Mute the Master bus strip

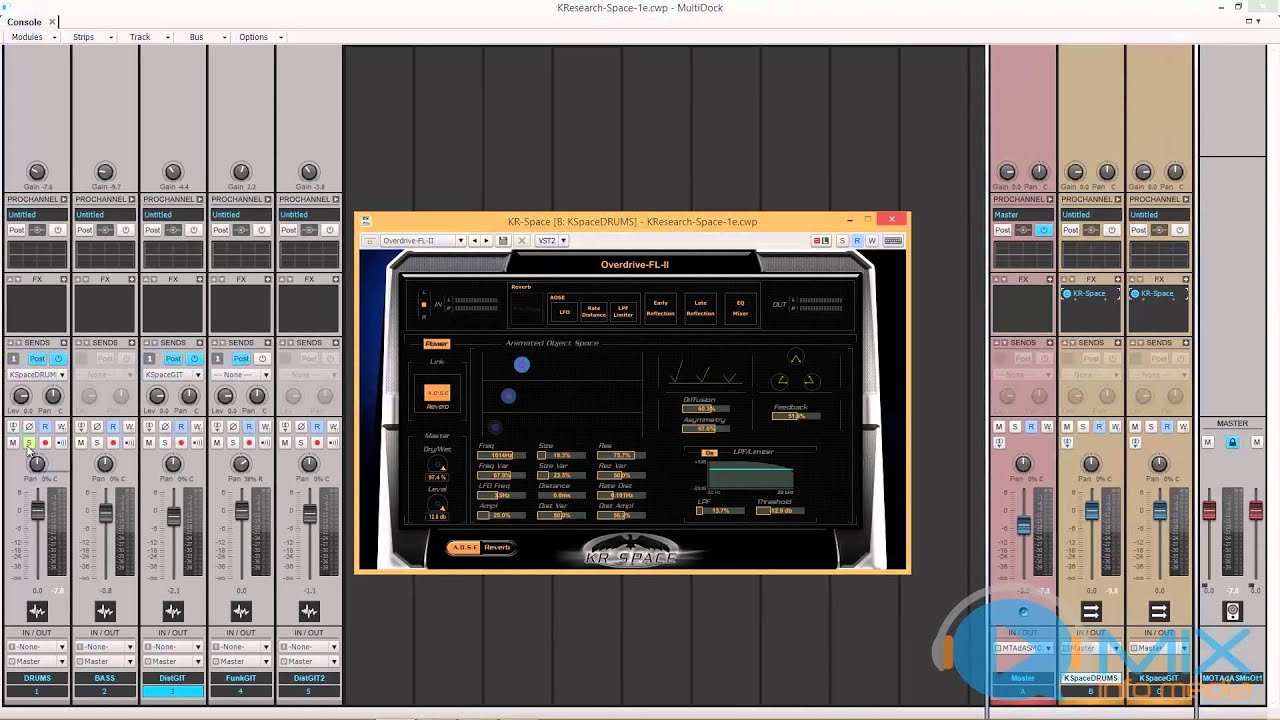(999, 427)
